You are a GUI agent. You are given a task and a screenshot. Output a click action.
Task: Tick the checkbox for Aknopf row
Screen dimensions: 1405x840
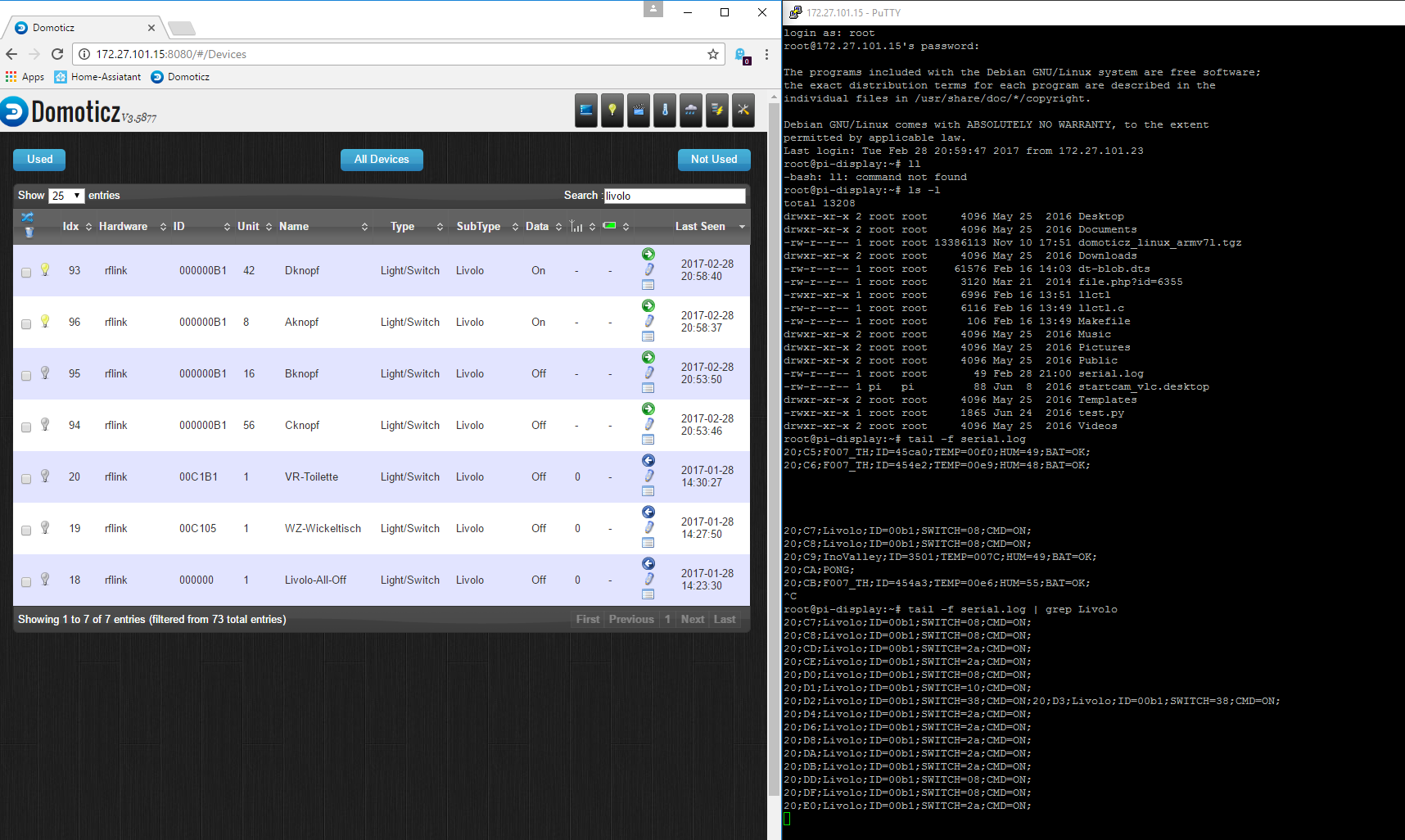26,324
